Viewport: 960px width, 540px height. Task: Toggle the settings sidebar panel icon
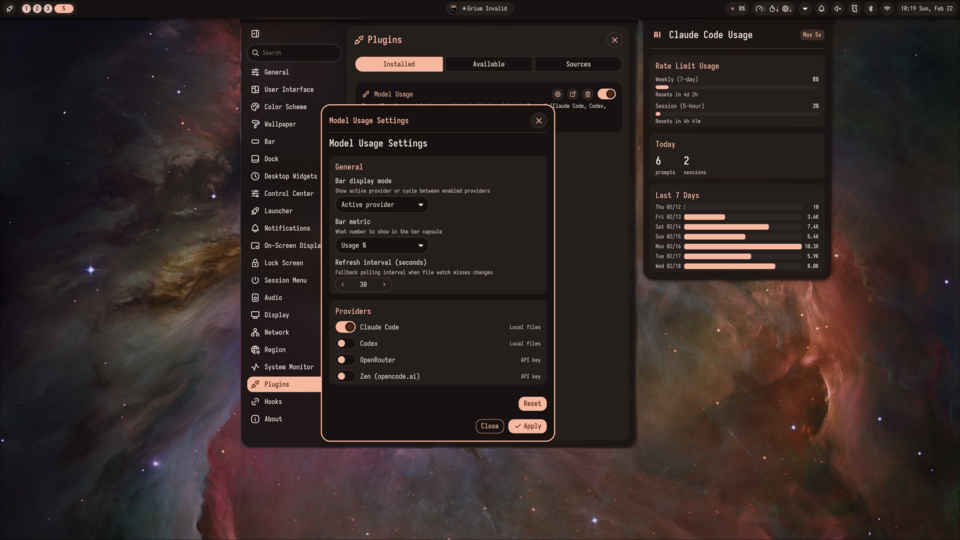click(x=255, y=34)
